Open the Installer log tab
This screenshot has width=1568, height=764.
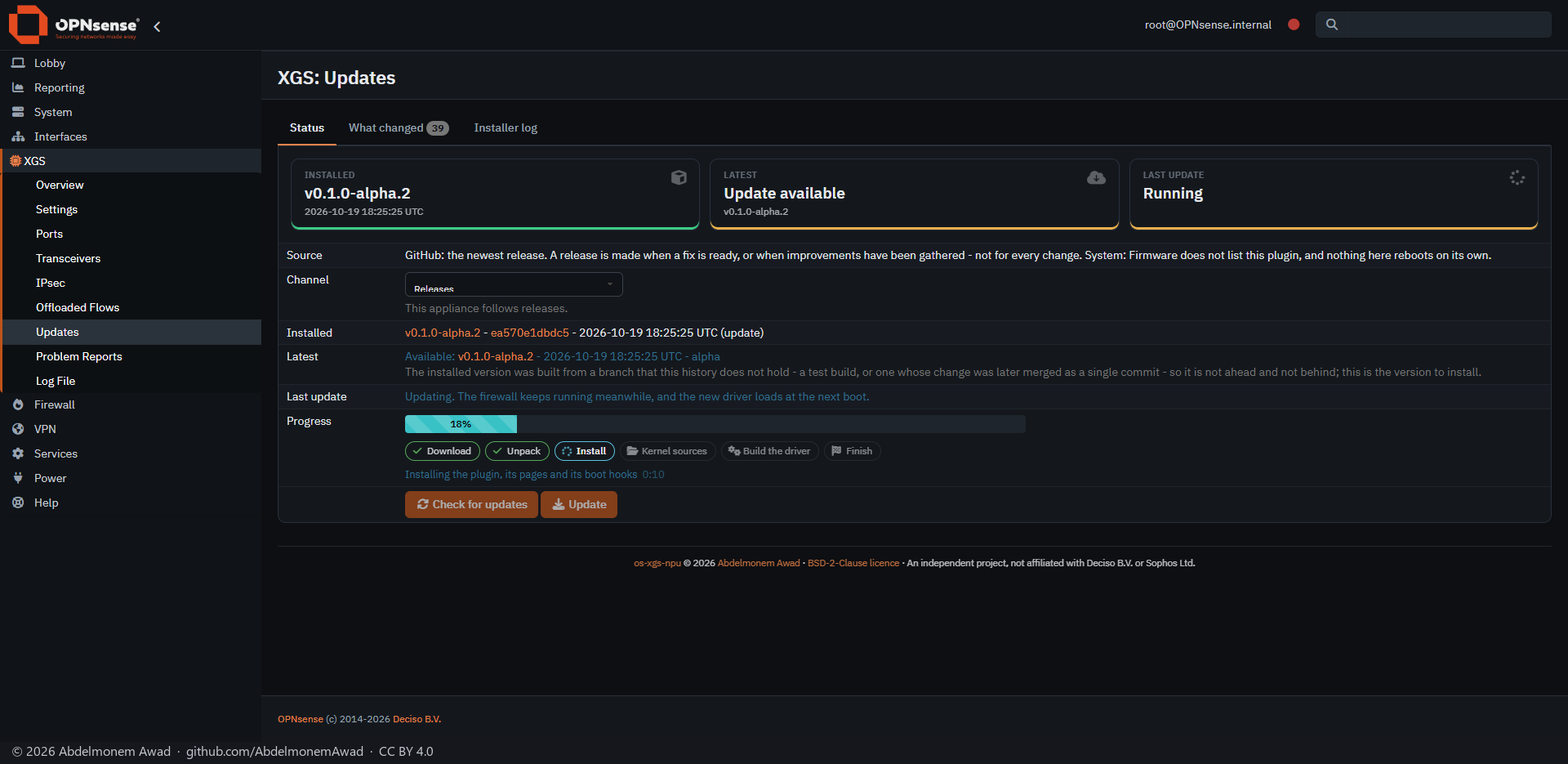pos(506,127)
